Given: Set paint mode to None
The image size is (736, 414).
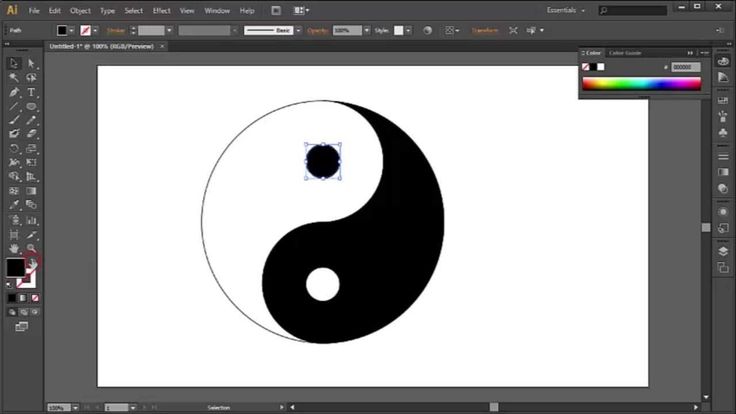Looking at the screenshot, I should click(35, 298).
